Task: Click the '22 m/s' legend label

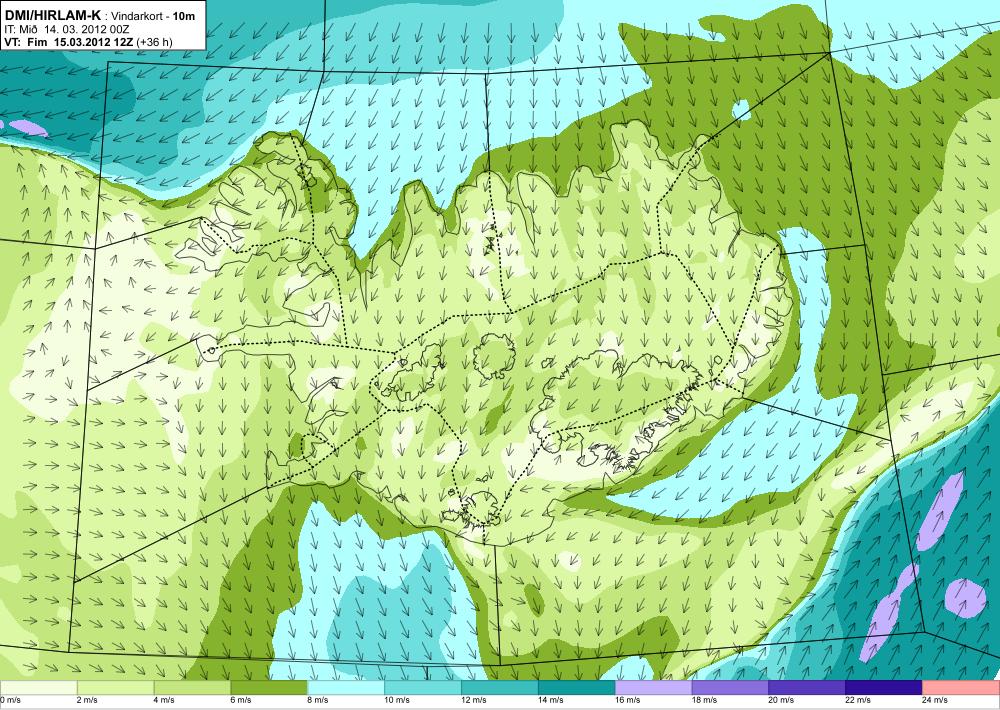Action: pos(858,700)
